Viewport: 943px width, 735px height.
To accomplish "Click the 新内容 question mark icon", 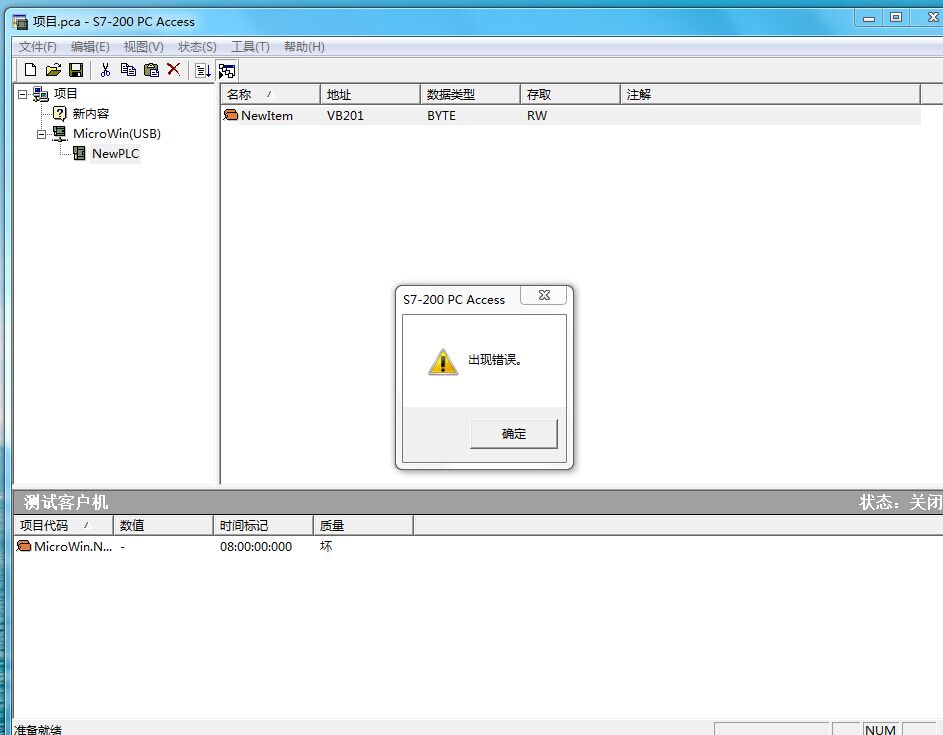I will coord(60,113).
